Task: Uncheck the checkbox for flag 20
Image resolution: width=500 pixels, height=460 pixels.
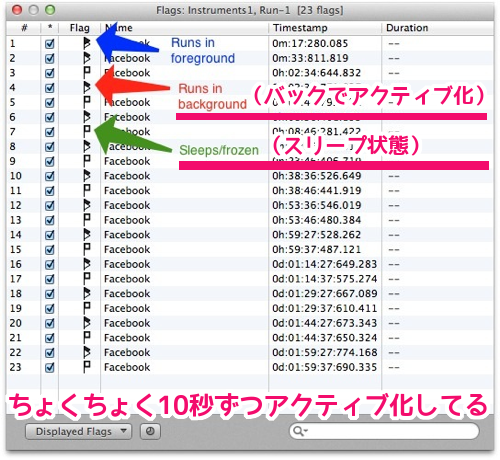Action: point(50,323)
